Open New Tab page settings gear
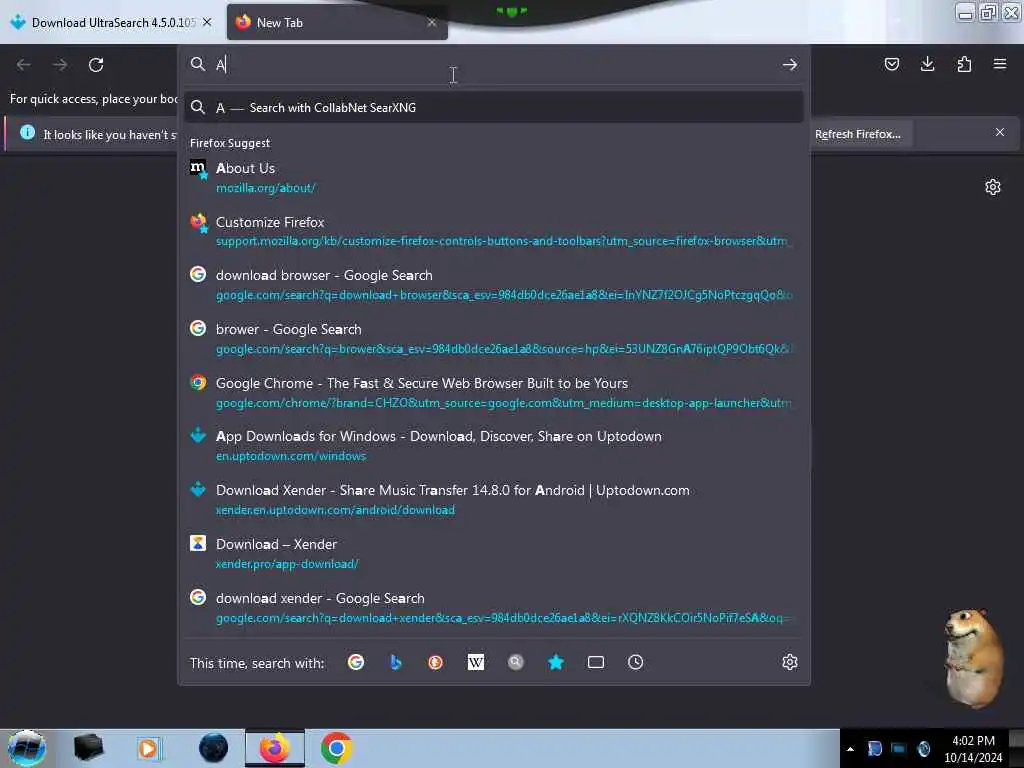Screen dimensions: 1024x768 pyautogui.click(x=993, y=187)
